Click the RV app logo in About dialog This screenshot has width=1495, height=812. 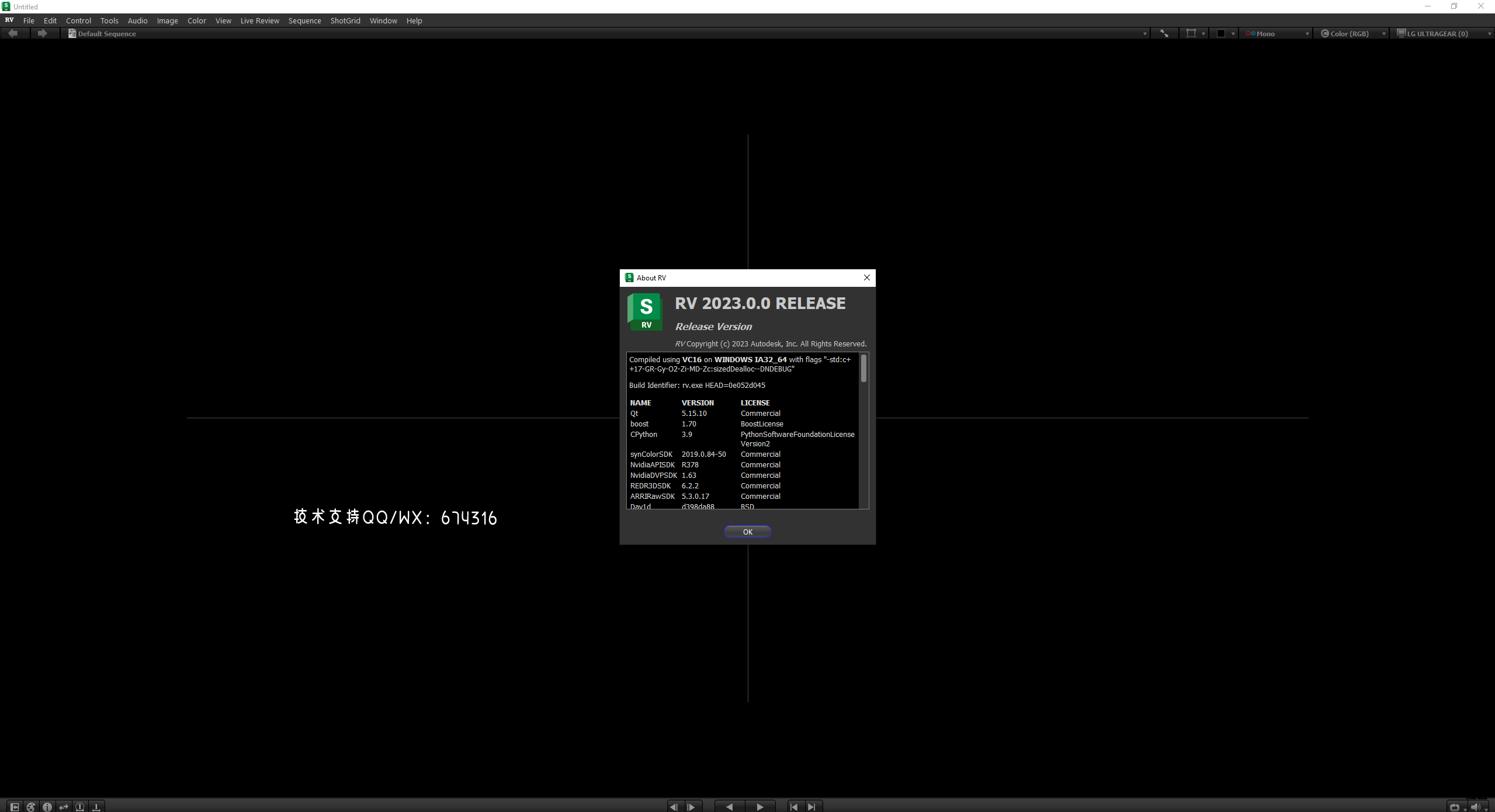click(x=645, y=312)
